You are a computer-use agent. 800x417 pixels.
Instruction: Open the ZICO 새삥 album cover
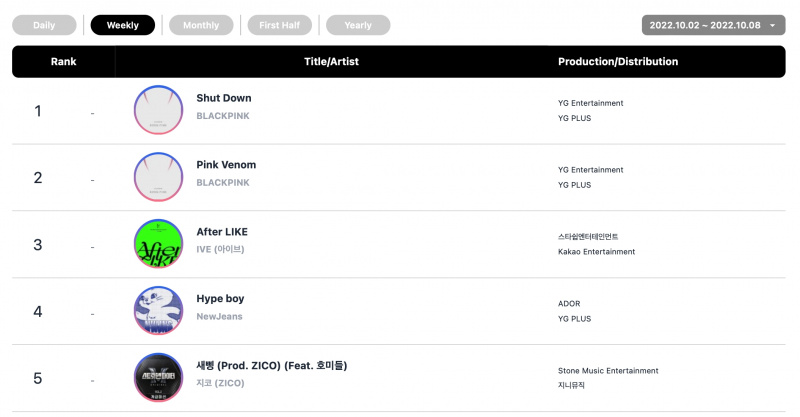point(158,377)
